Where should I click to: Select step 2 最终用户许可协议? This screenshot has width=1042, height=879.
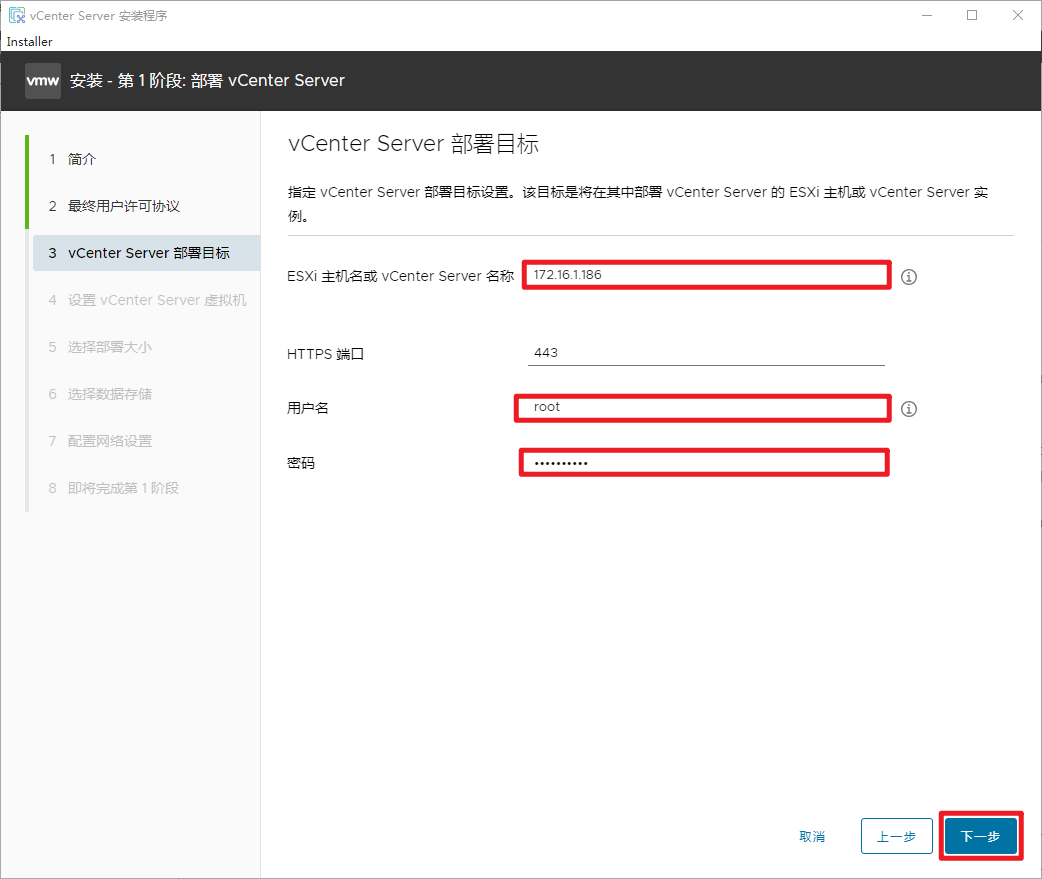123,206
